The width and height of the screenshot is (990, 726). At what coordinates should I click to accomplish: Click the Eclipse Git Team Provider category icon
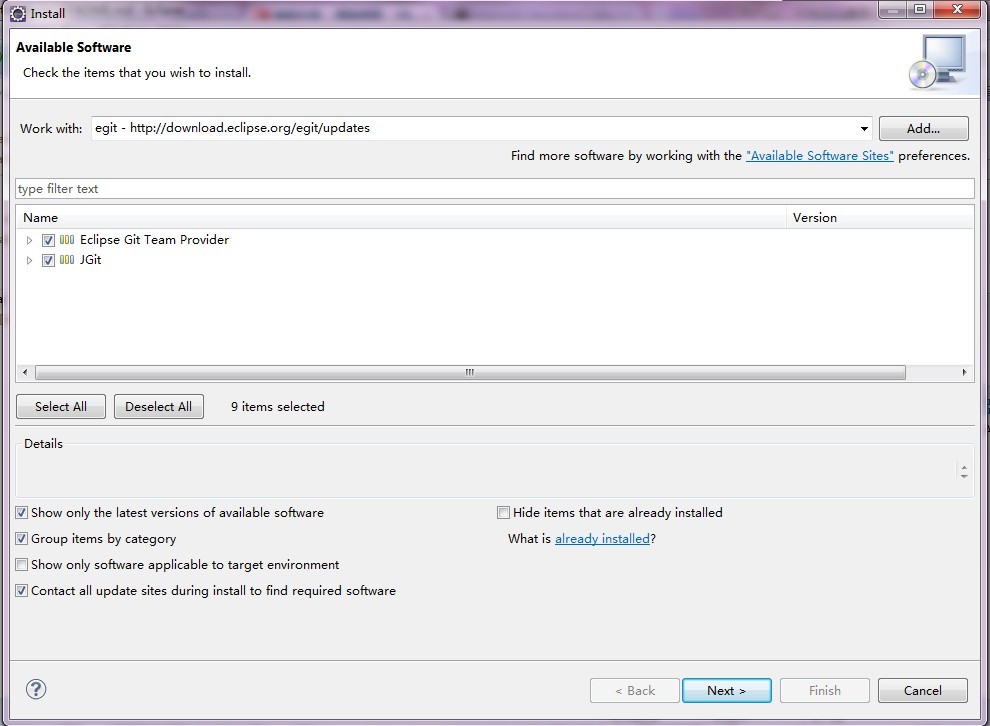click(x=67, y=240)
